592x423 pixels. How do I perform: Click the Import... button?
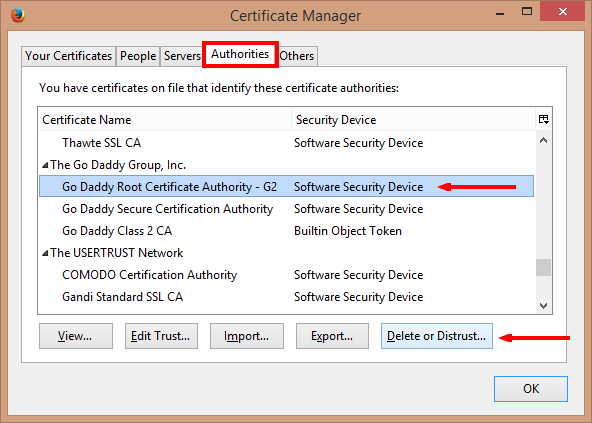(x=247, y=336)
